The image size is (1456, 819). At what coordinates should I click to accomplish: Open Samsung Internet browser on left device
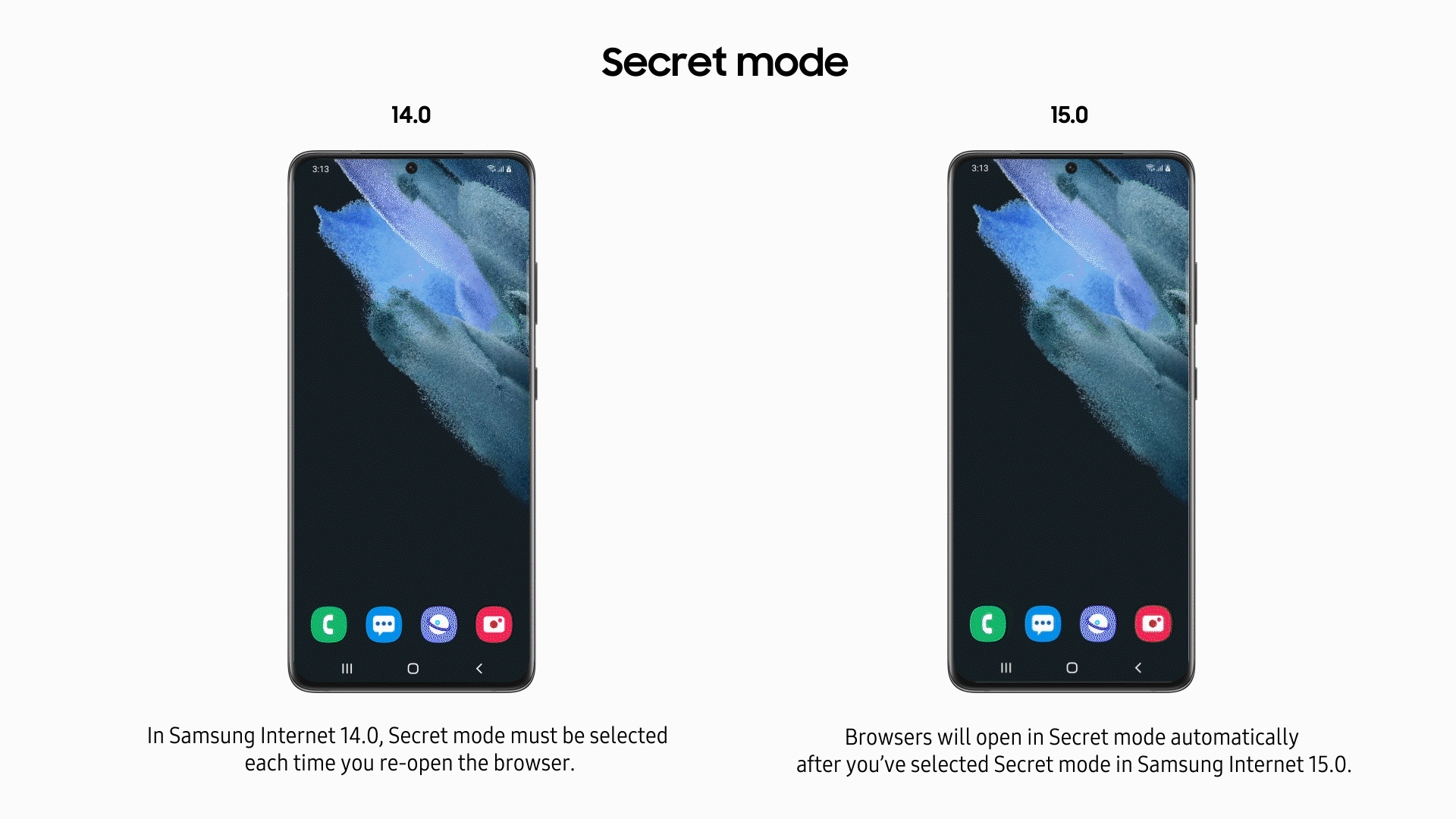(440, 623)
